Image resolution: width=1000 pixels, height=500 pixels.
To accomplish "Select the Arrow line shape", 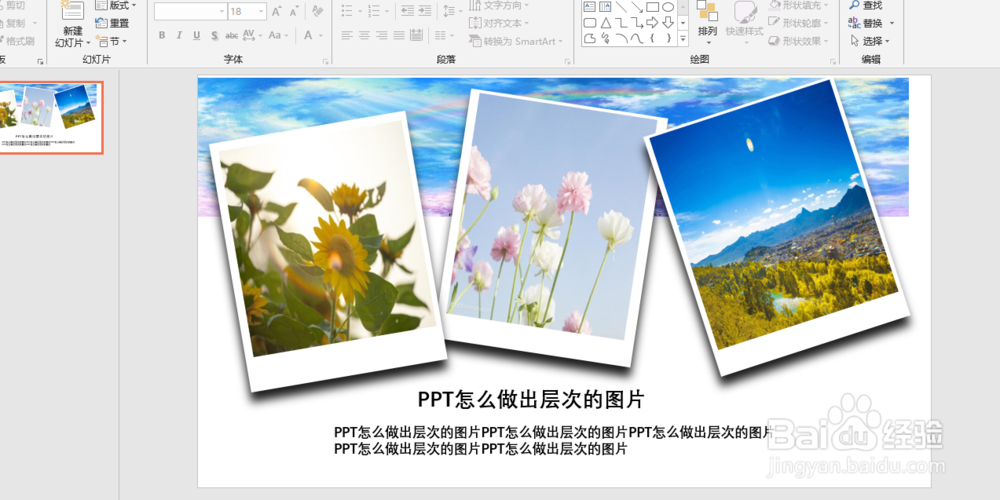I will click(x=636, y=6).
